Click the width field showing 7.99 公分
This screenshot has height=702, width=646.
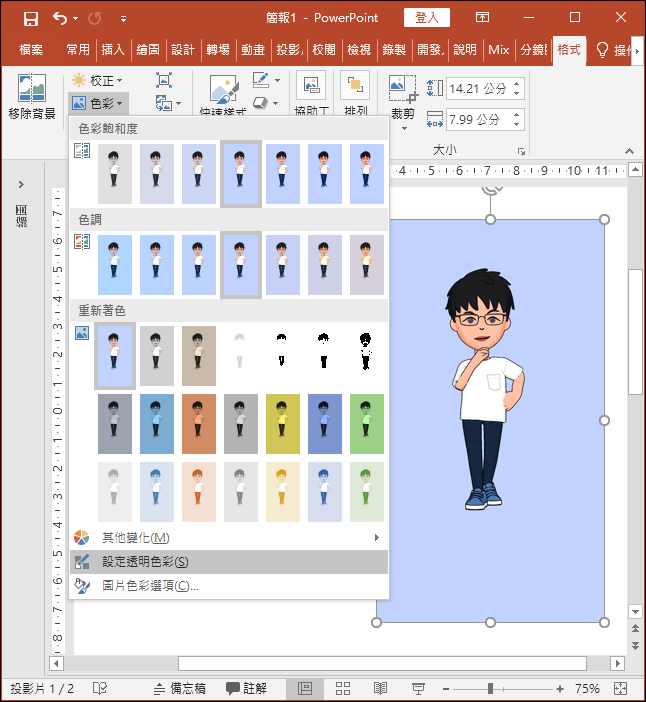click(478, 119)
